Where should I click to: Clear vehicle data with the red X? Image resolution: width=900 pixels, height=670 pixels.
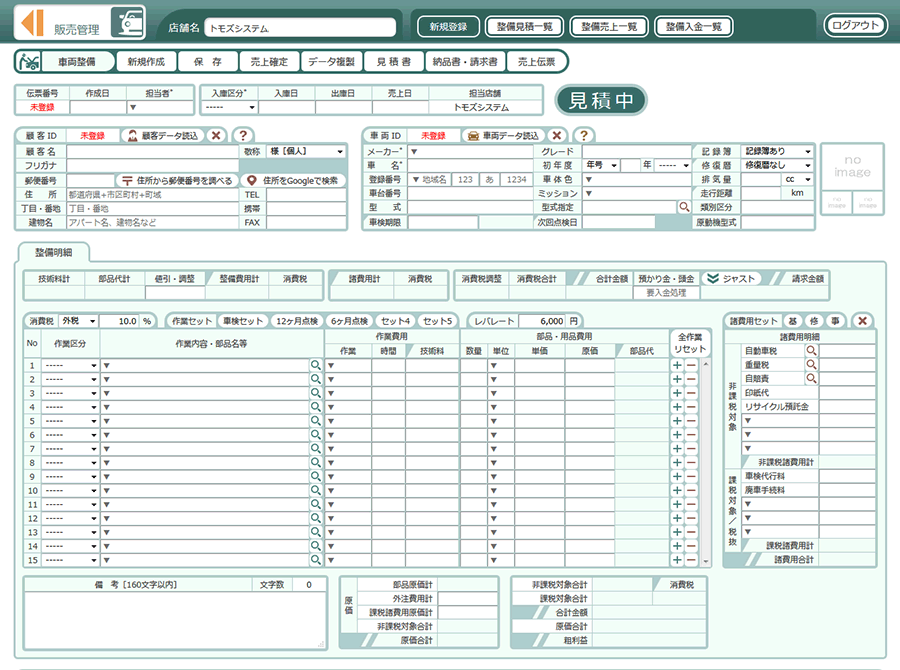tap(556, 135)
